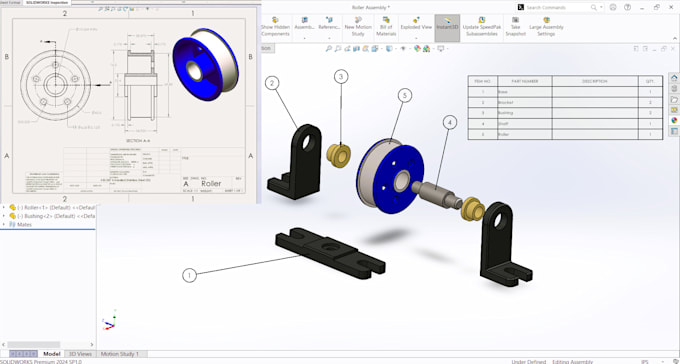
Task: Select balloon number 3 on the bushing
Action: click(x=341, y=77)
